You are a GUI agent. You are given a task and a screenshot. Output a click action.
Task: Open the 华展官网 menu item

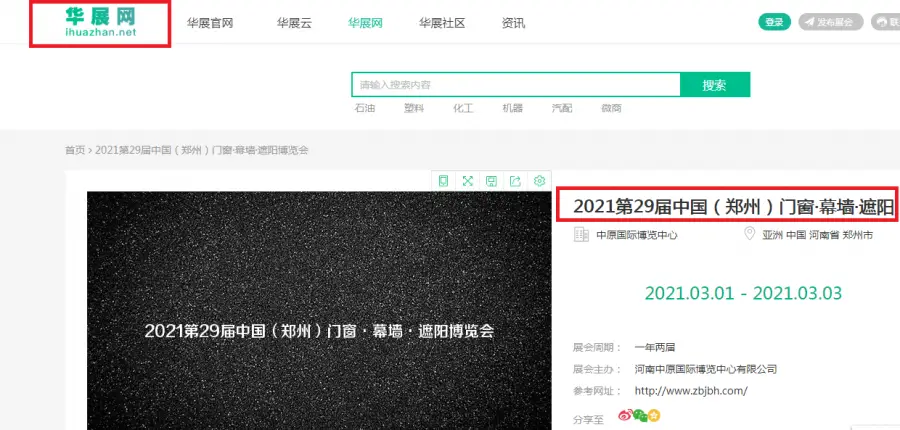[210, 23]
